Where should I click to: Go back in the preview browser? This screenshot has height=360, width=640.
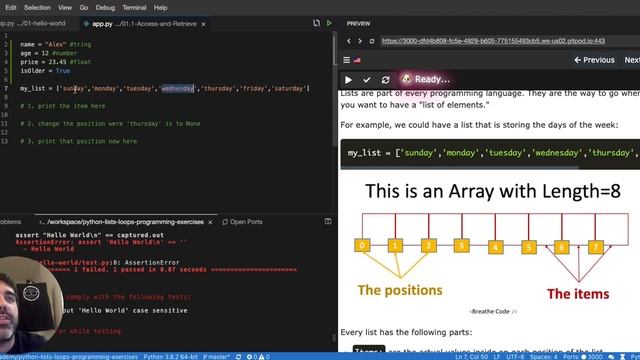349,41
